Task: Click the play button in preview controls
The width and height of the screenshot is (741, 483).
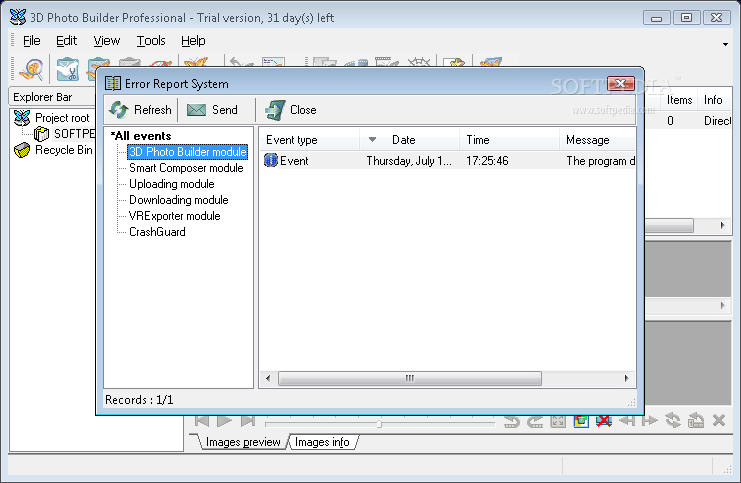Action: 224,421
